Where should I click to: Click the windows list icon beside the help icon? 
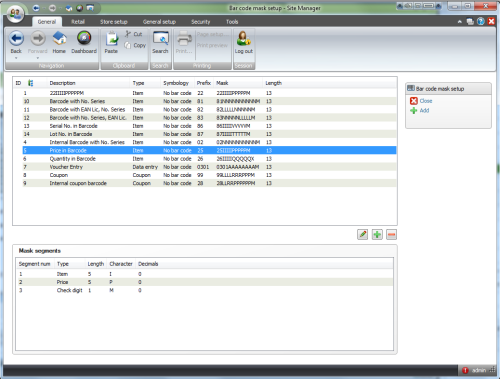tap(470, 22)
